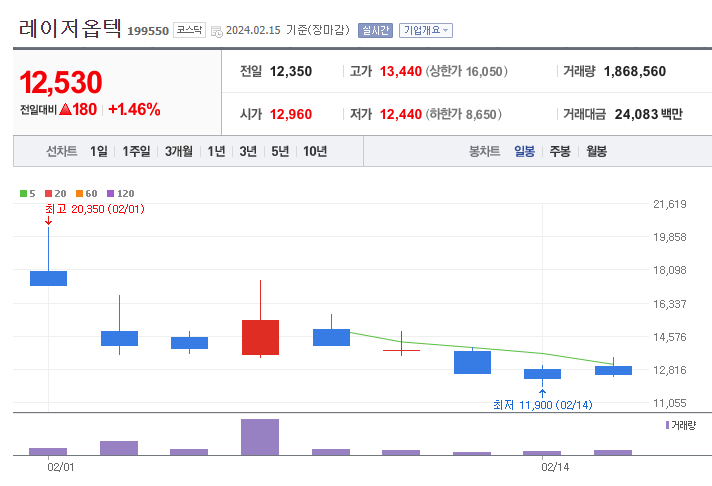The width and height of the screenshot is (712, 486).
Task: Click the stock code 199550
Action: coord(148,31)
